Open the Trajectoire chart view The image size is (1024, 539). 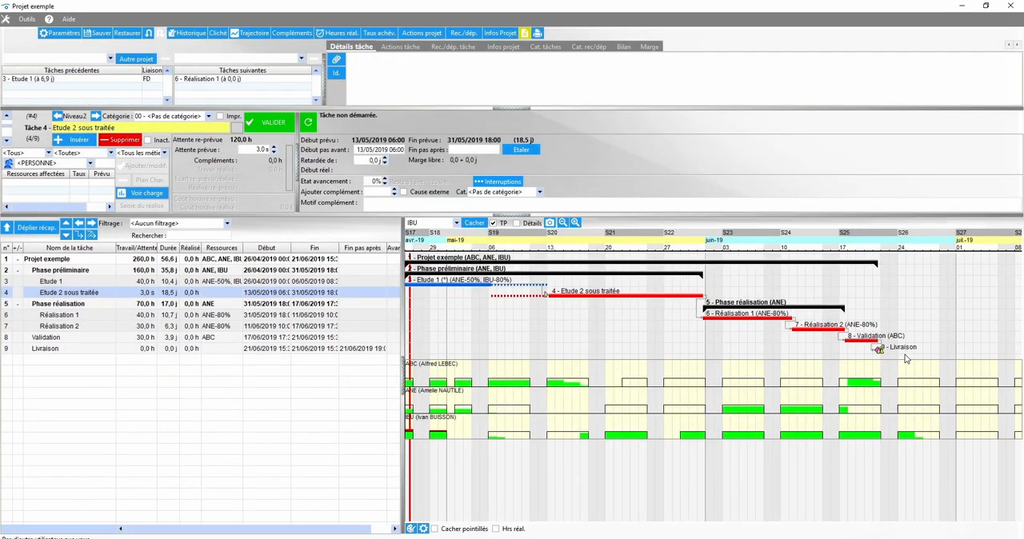249,33
